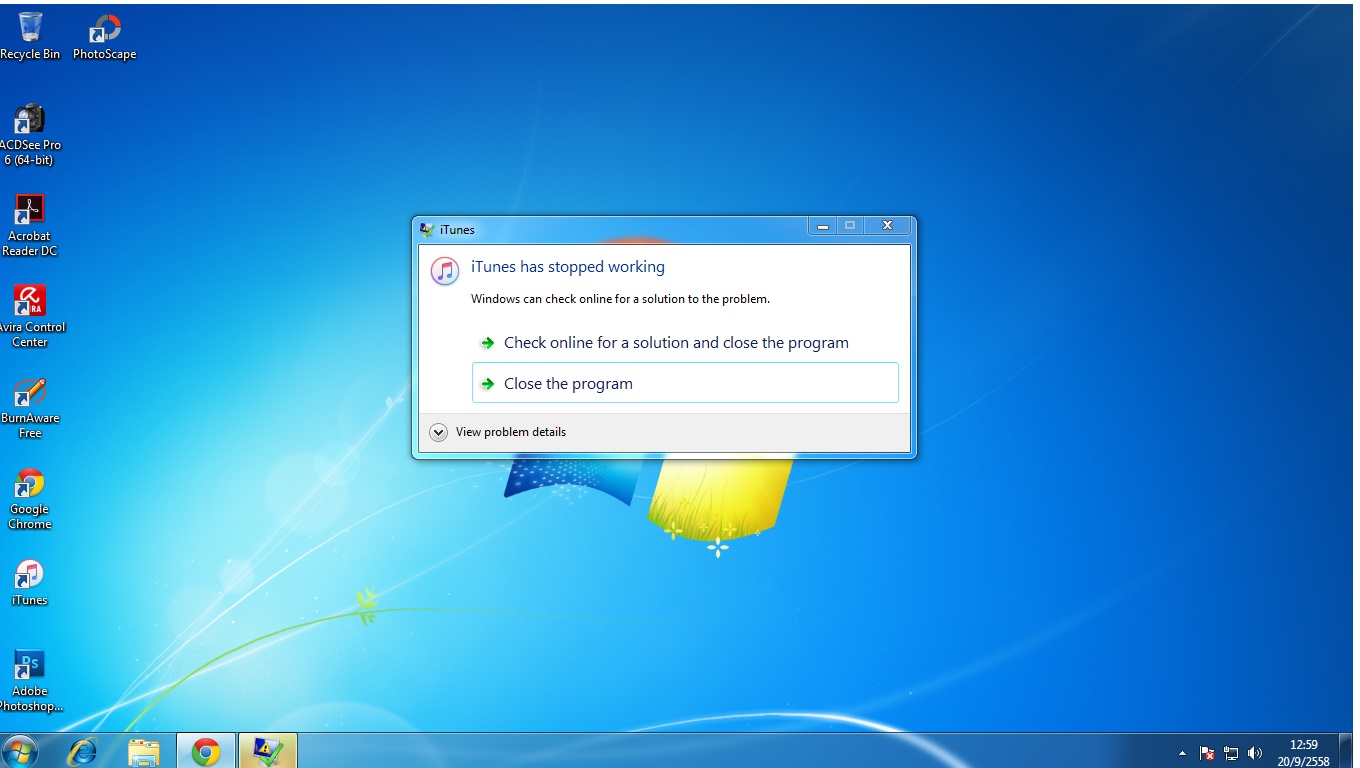Expand View problem details
The width and height of the screenshot is (1360, 768).
(498, 432)
